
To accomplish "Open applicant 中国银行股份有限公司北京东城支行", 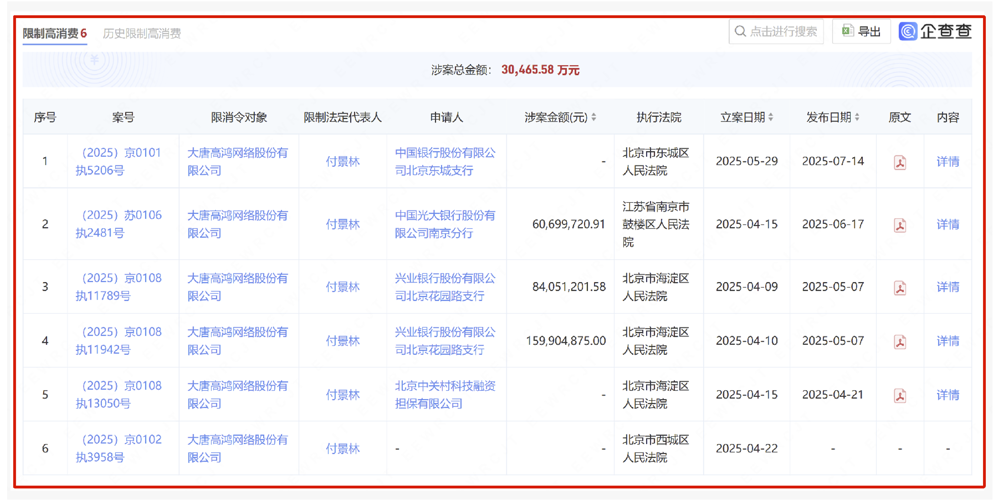I will pos(445,162).
